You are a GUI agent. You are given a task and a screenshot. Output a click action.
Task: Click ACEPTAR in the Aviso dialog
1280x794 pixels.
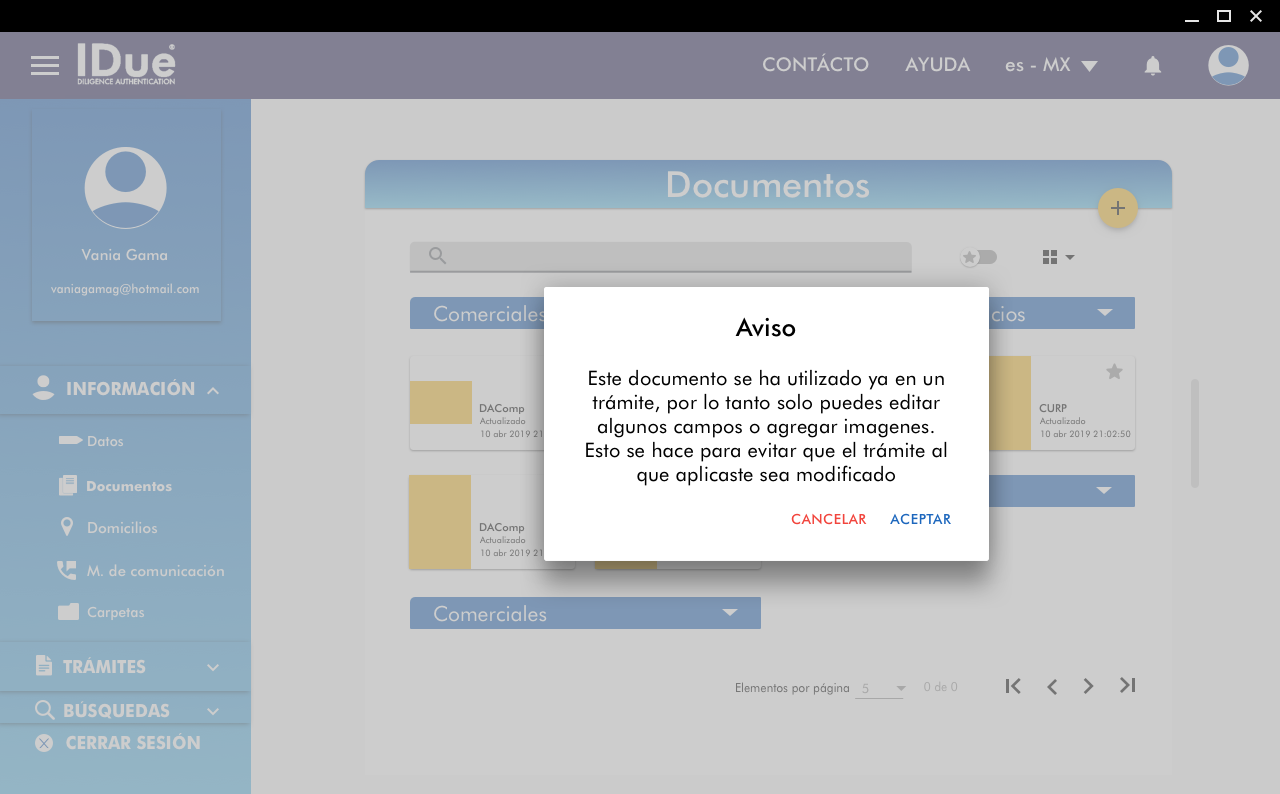point(920,520)
